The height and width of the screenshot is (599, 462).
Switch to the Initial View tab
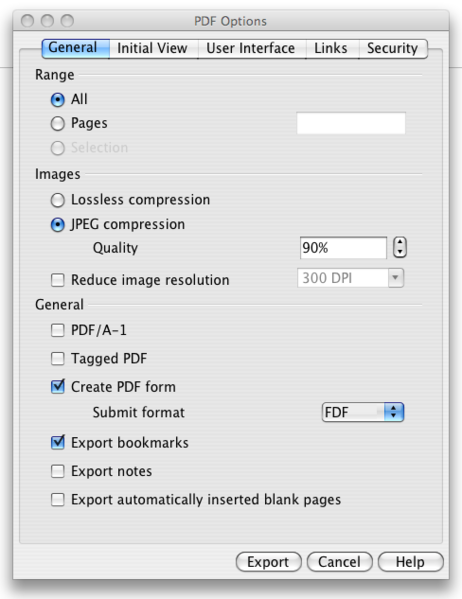153,49
